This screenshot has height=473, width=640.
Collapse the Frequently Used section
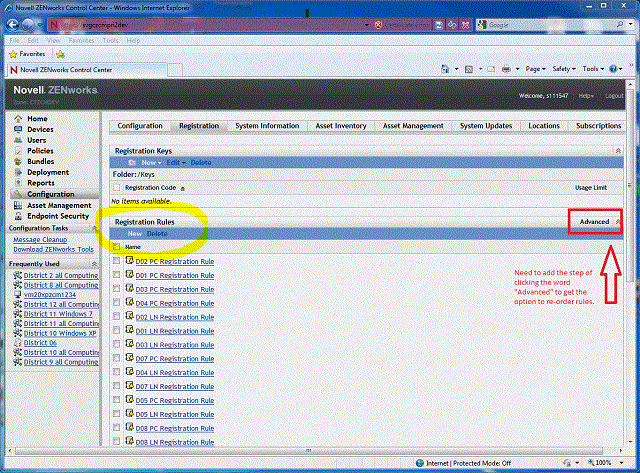(x=94, y=264)
